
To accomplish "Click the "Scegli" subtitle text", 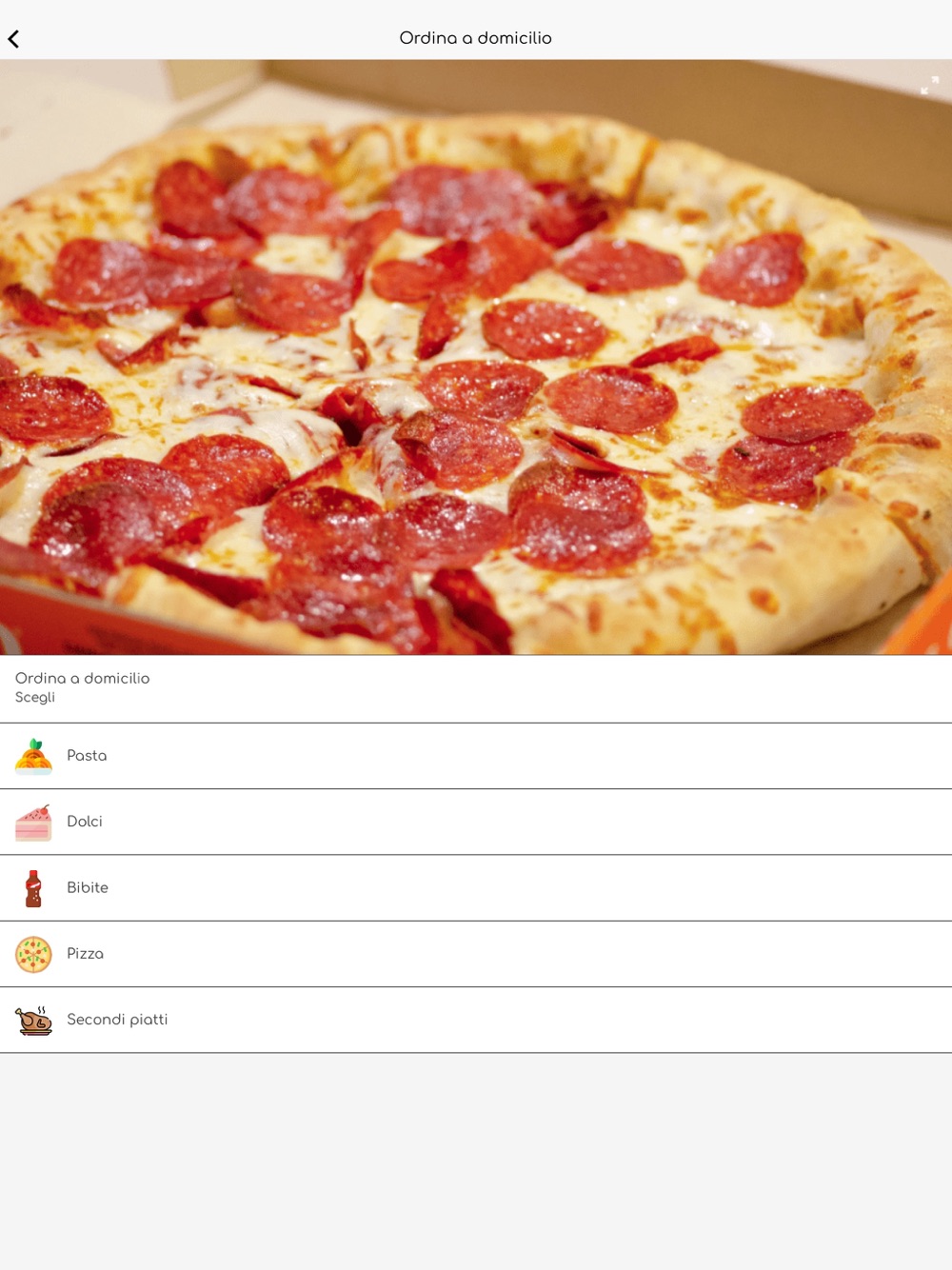I will point(35,698).
